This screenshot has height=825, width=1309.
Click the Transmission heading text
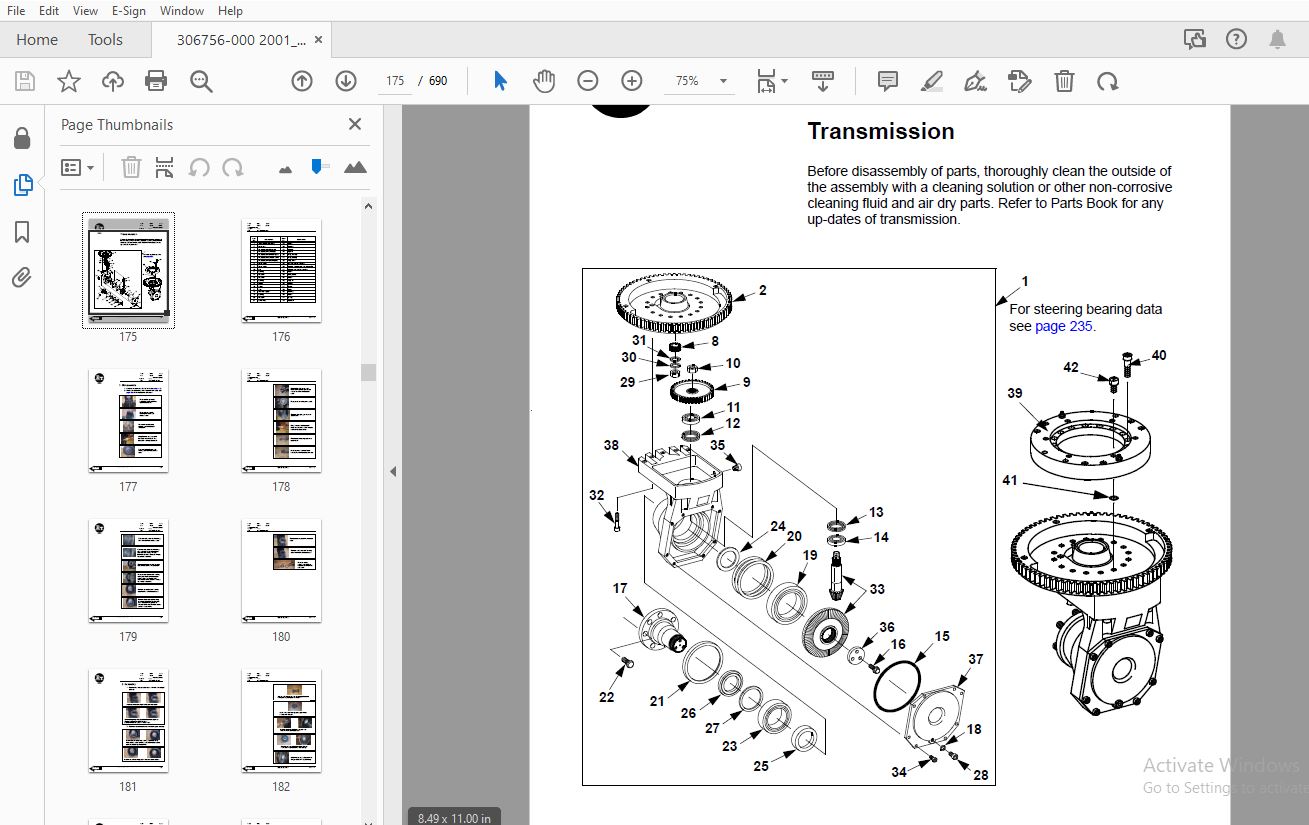pyautogui.click(x=881, y=131)
